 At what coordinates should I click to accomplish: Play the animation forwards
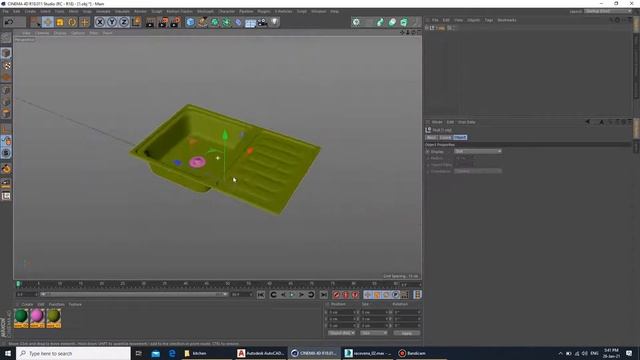click(292, 295)
